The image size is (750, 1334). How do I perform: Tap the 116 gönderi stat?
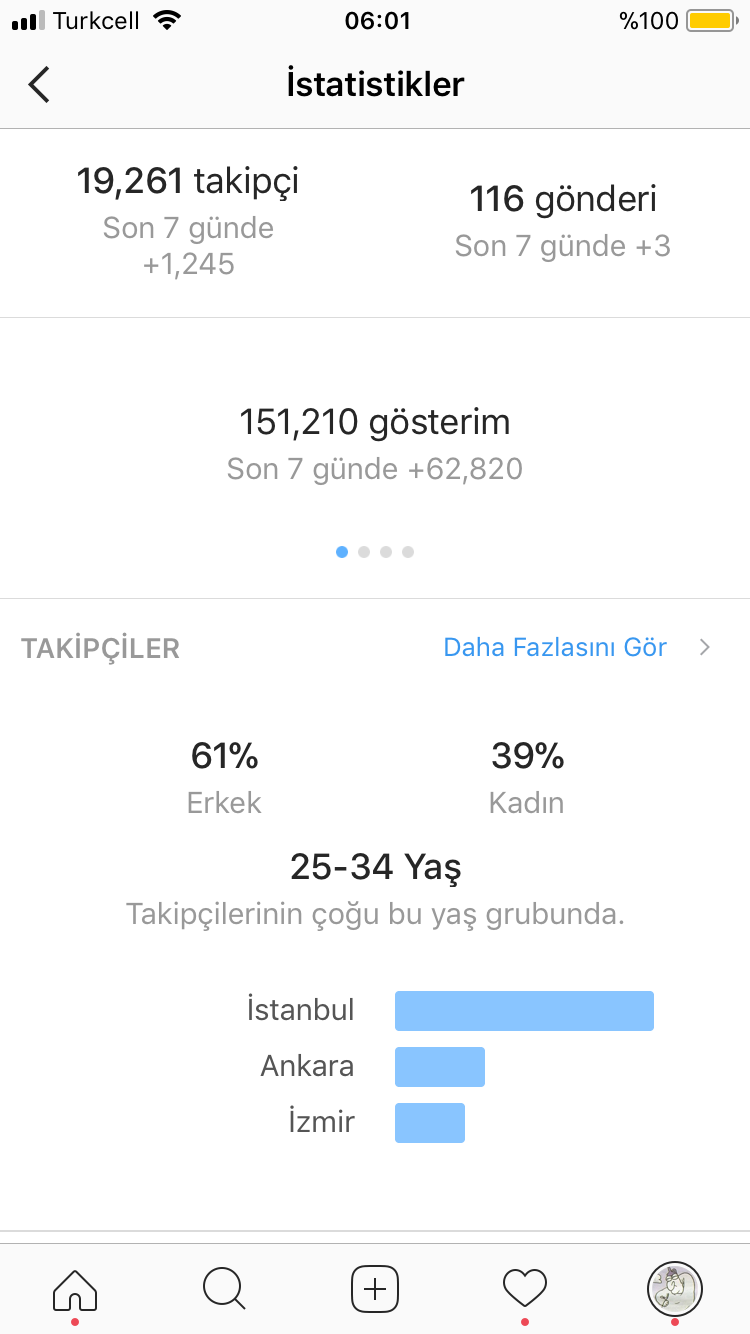pyautogui.click(x=563, y=221)
